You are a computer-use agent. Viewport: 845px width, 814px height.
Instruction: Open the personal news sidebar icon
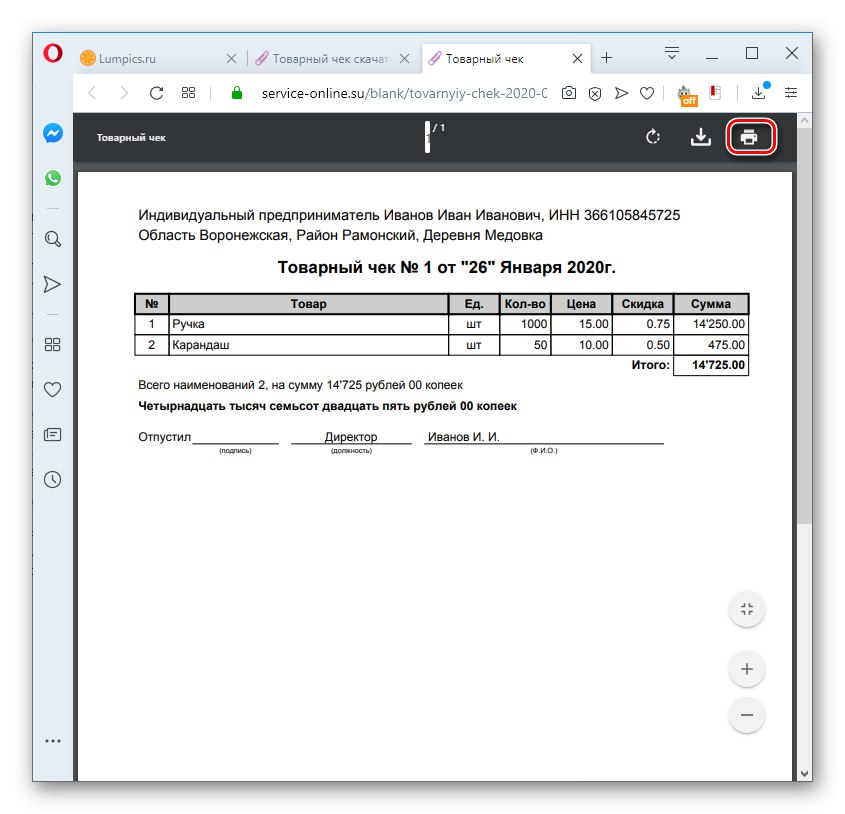tap(52, 434)
